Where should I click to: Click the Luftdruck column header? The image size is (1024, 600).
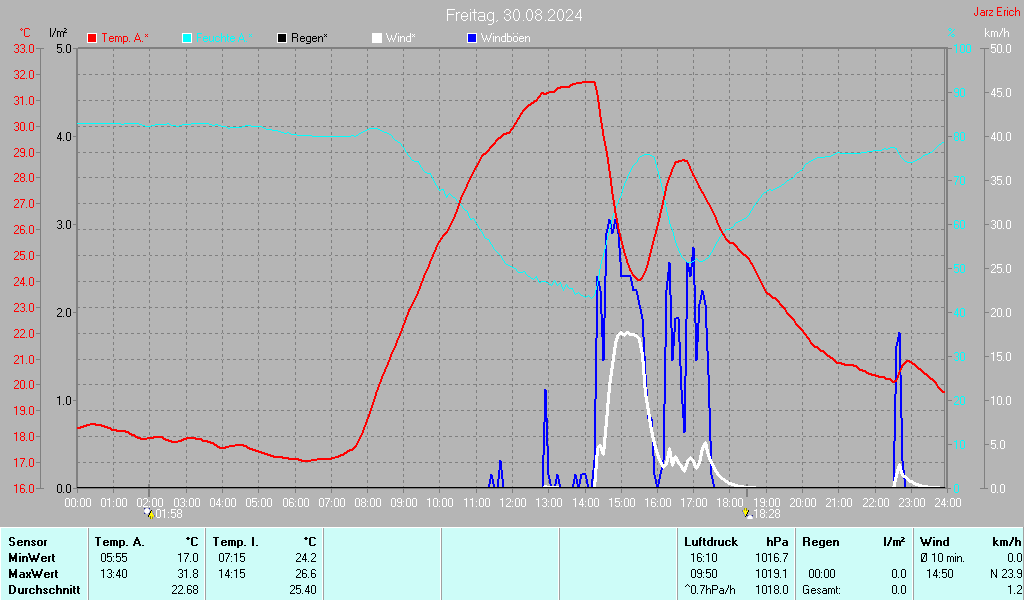[711, 542]
